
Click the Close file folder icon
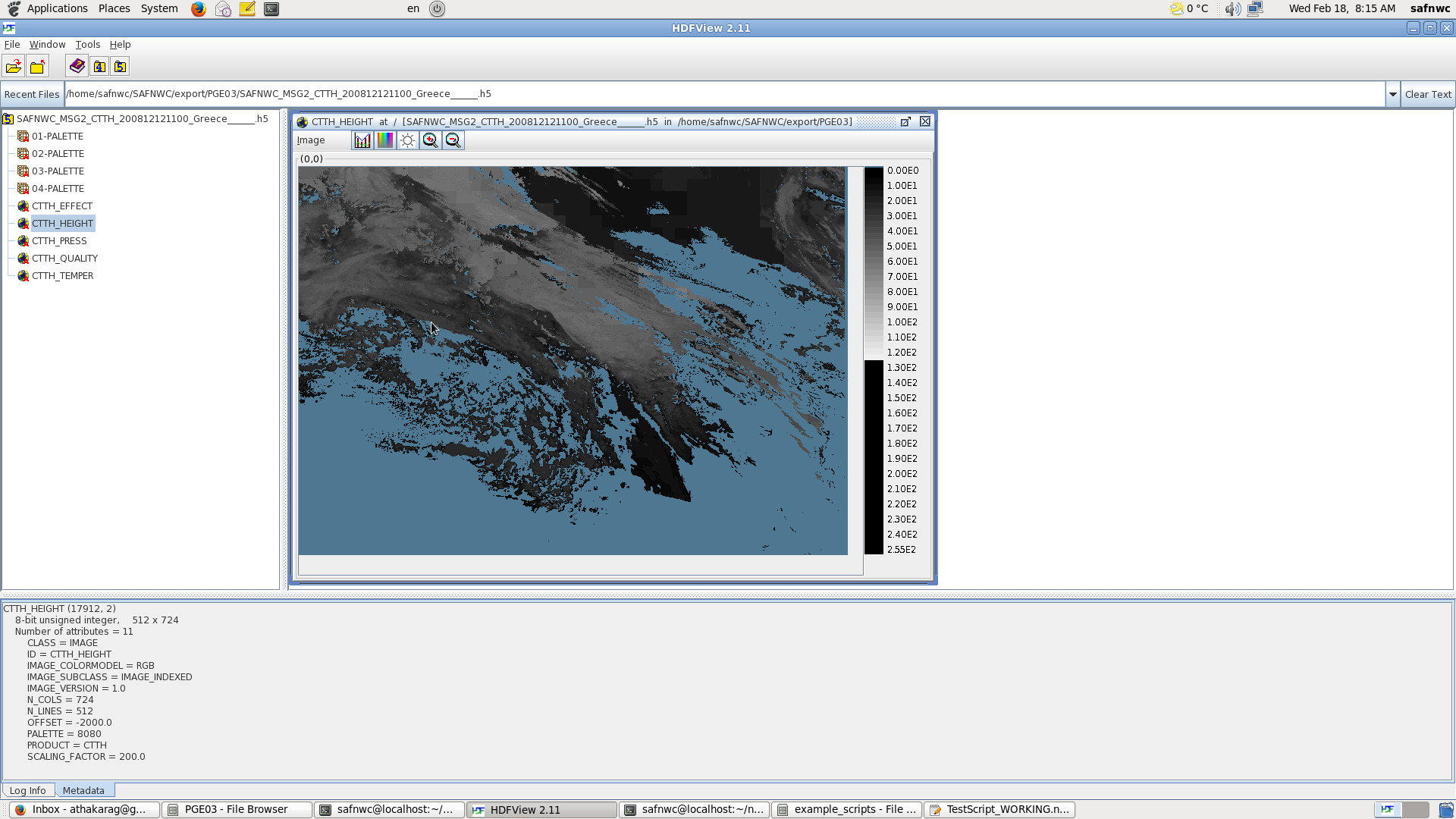click(x=37, y=67)
